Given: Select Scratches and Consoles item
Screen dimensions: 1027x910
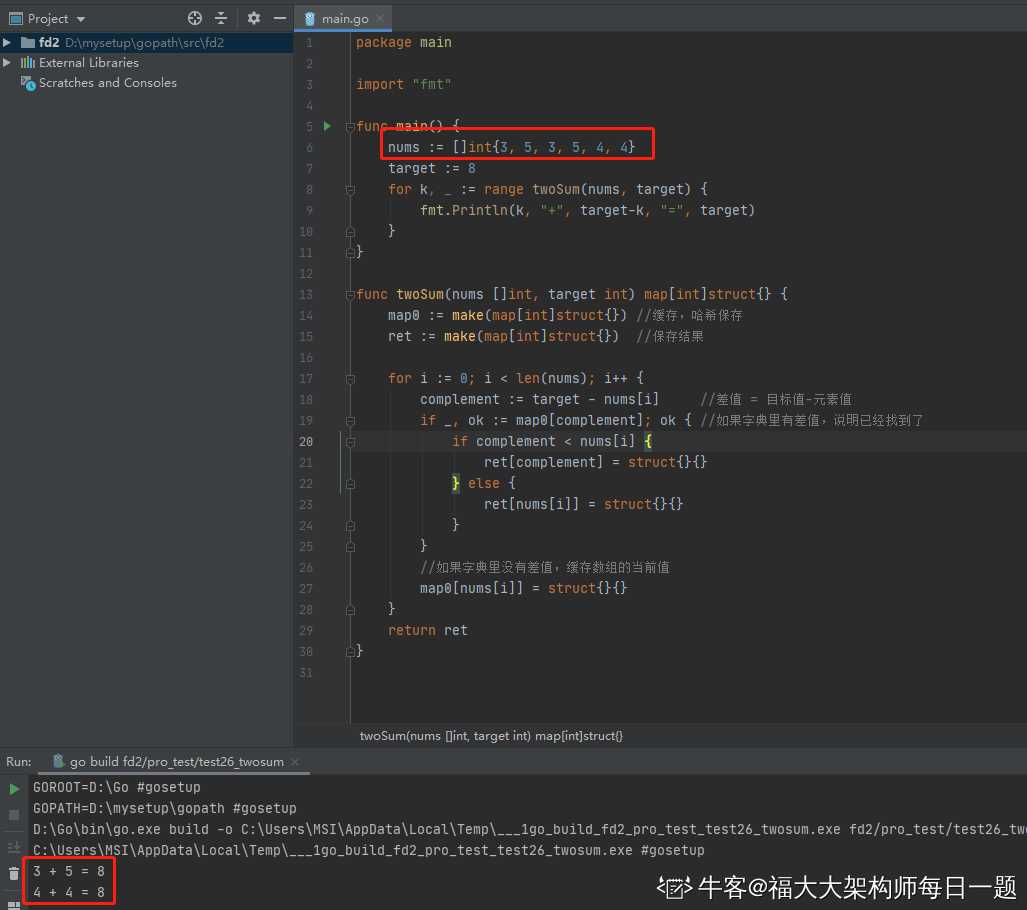Looking at the screenshot, I should (107, 83).
